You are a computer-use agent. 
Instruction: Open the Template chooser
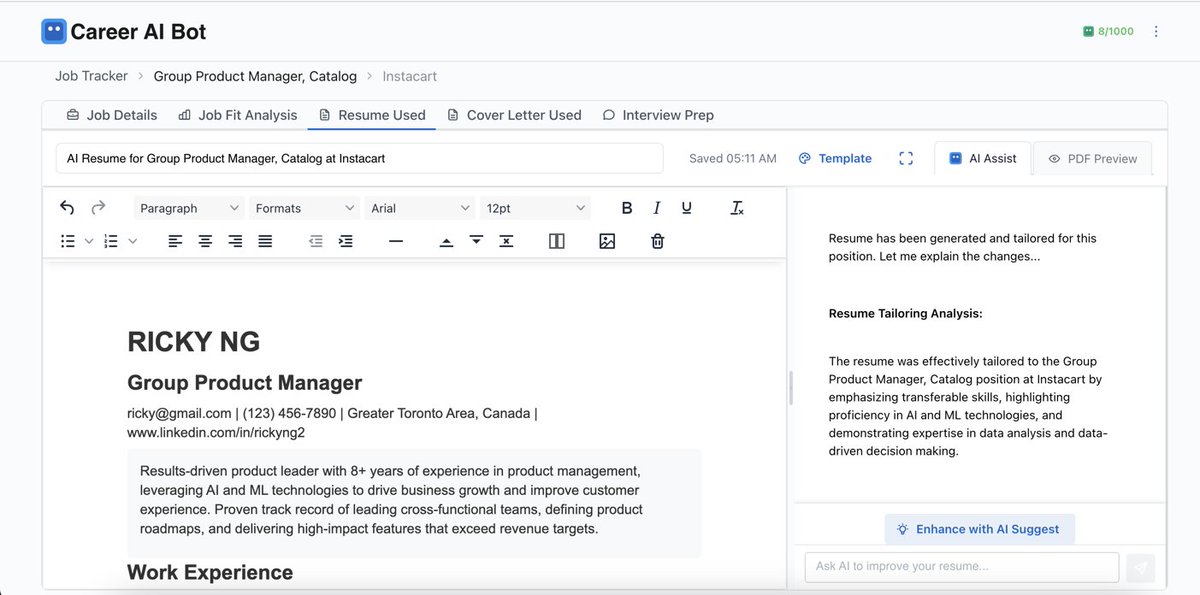pyautogui.click(x=835, y=158)
